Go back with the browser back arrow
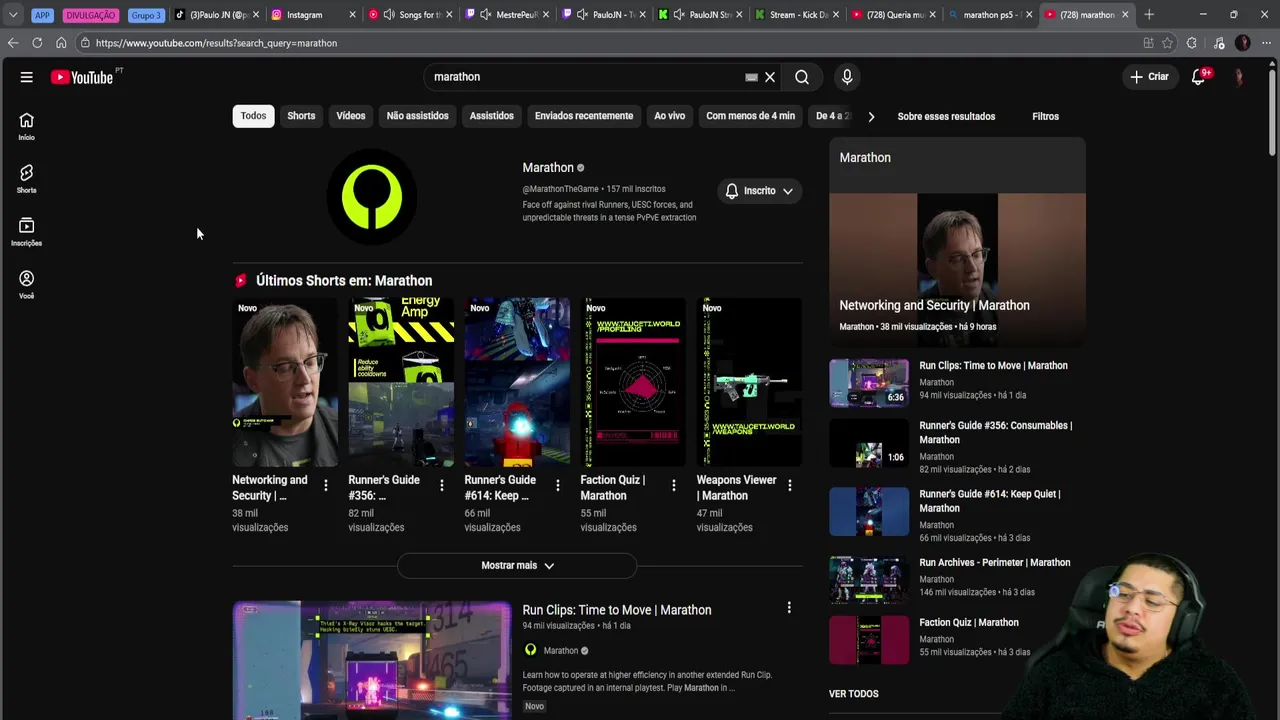Image resolution: width=1280 pixels, height=720 pixels. pos(13,43)
